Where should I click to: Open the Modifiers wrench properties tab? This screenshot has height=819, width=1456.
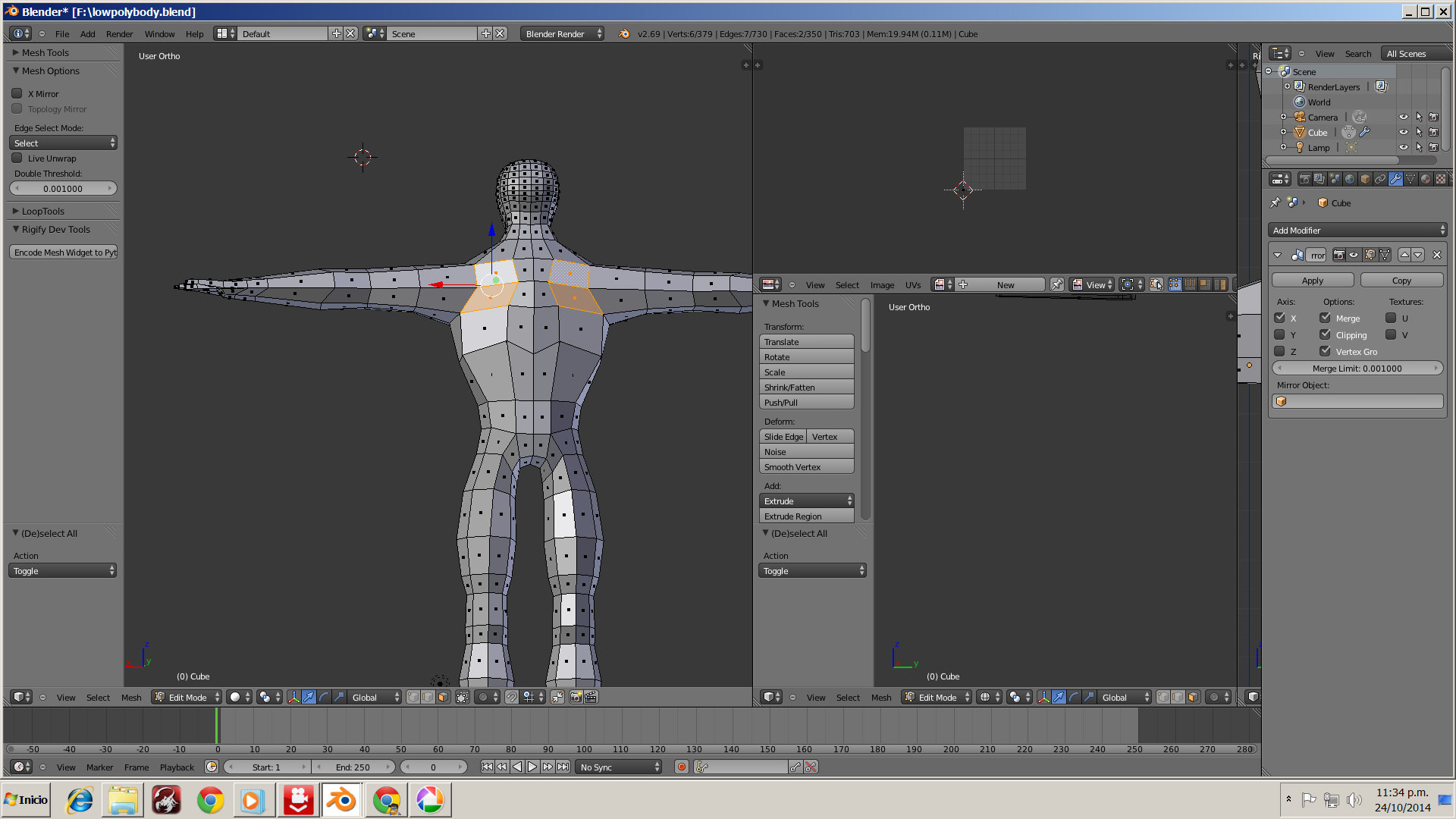click(1395, 179)
